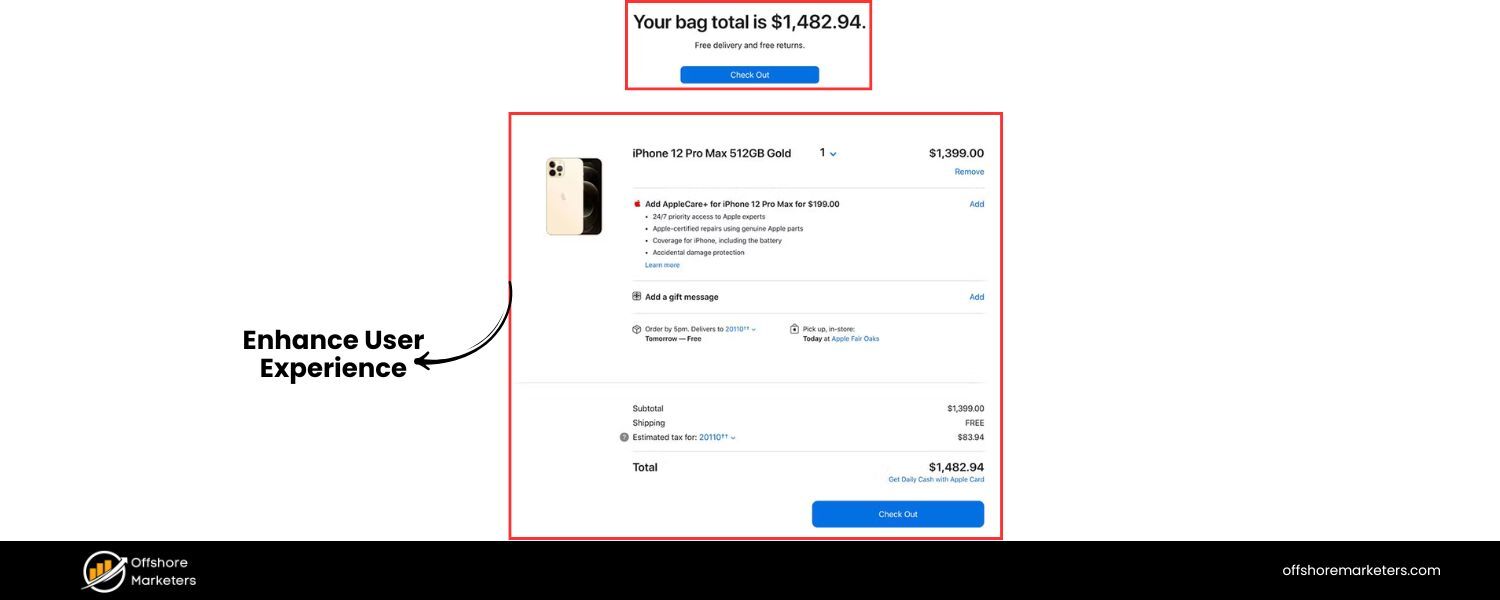
Task: Add a gift message via Add link
Action: [x=977, y=297]
